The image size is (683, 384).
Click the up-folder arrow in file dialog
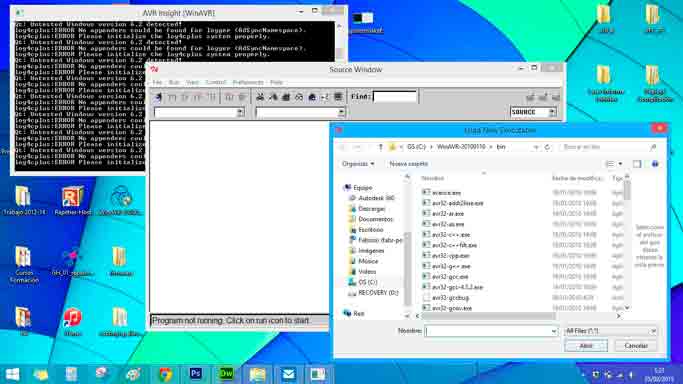(380, 147)
